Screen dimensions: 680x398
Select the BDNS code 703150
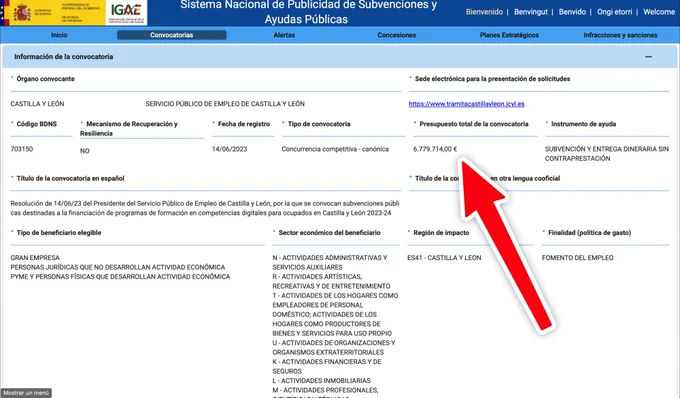(x=22, y=149)
